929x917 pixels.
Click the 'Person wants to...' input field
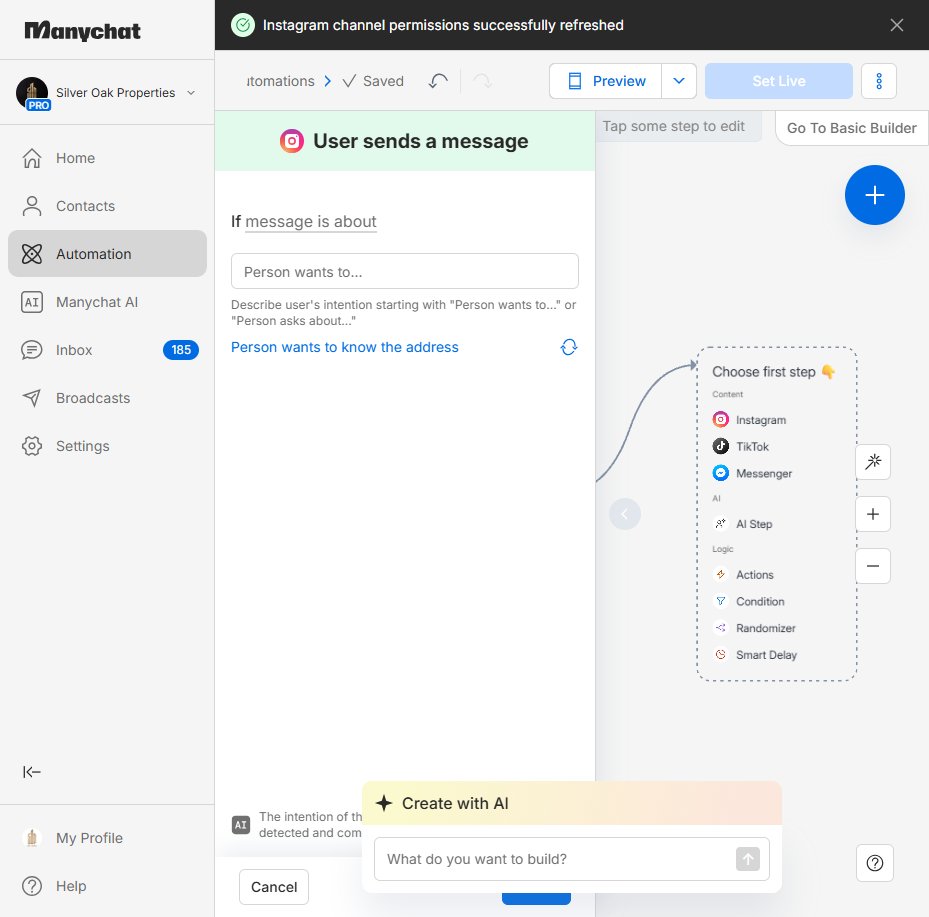pos(405,271)
